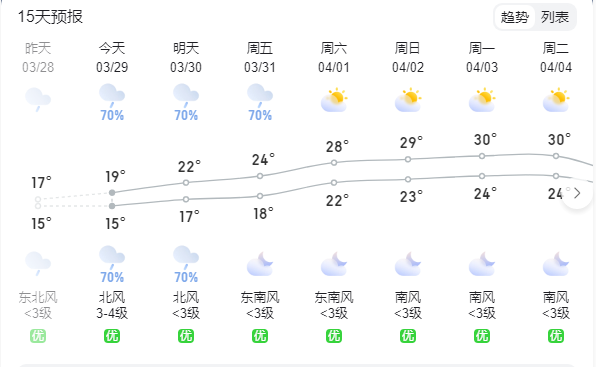
Task: Click today's daytime rain cloud icon
Action: point(112,96)
